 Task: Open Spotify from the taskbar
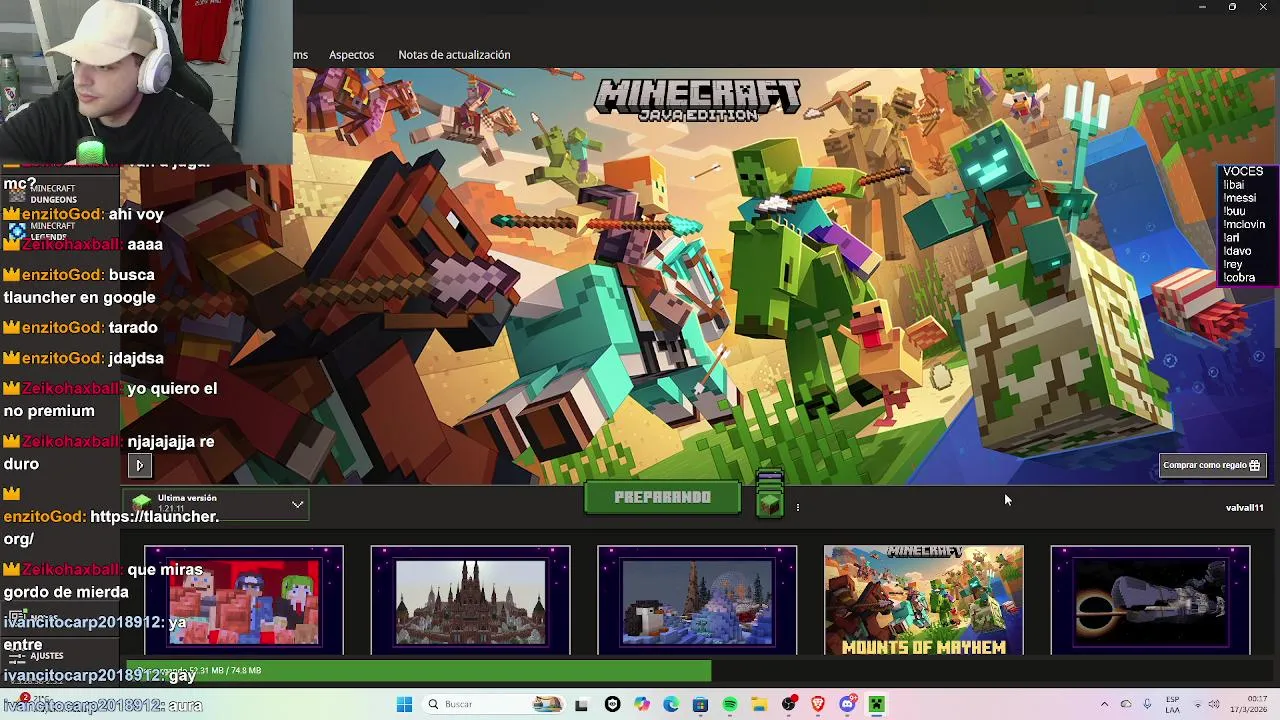(x=730, y=704)
